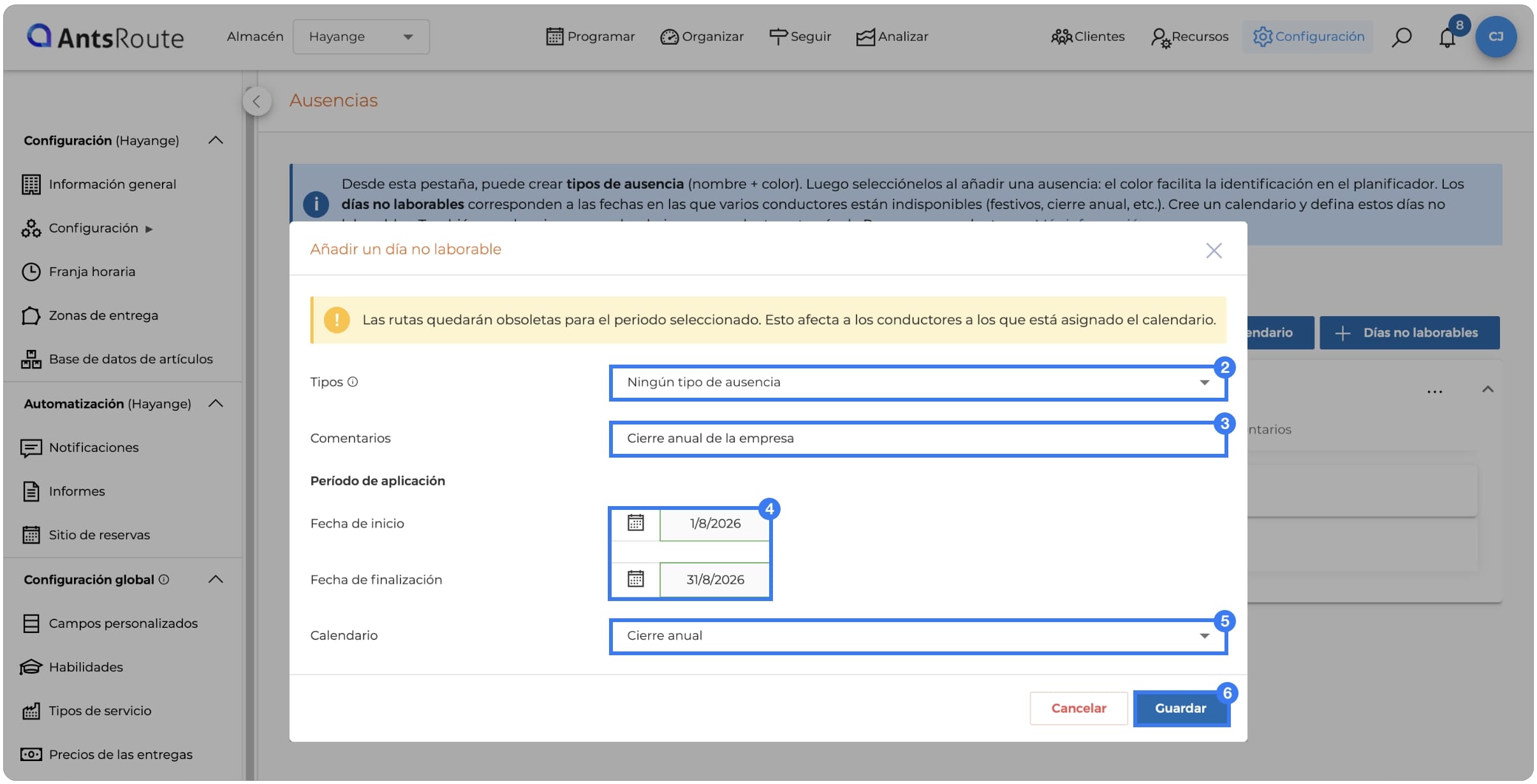Collapse the sidebar with the arrow button

coord(256,101)
